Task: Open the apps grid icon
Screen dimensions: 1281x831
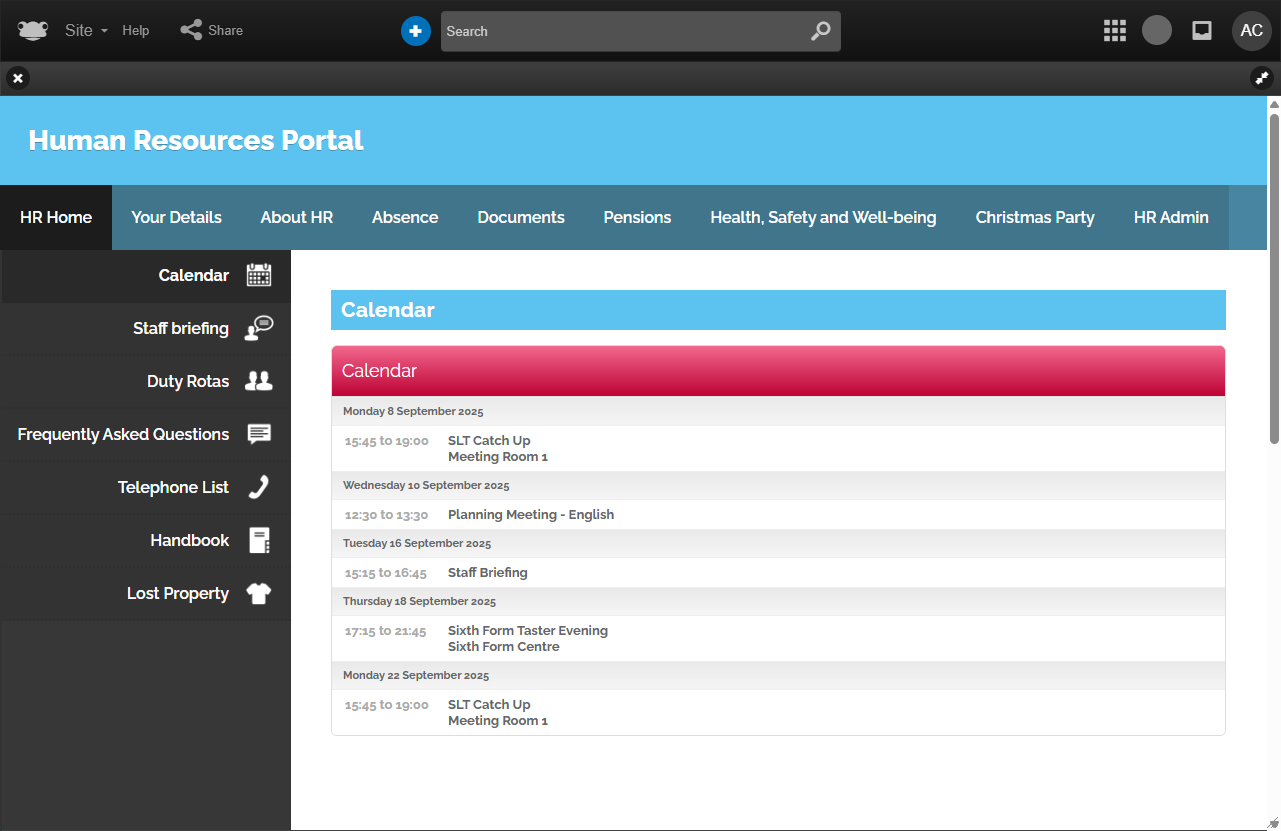Action: tap(1114, 31)
